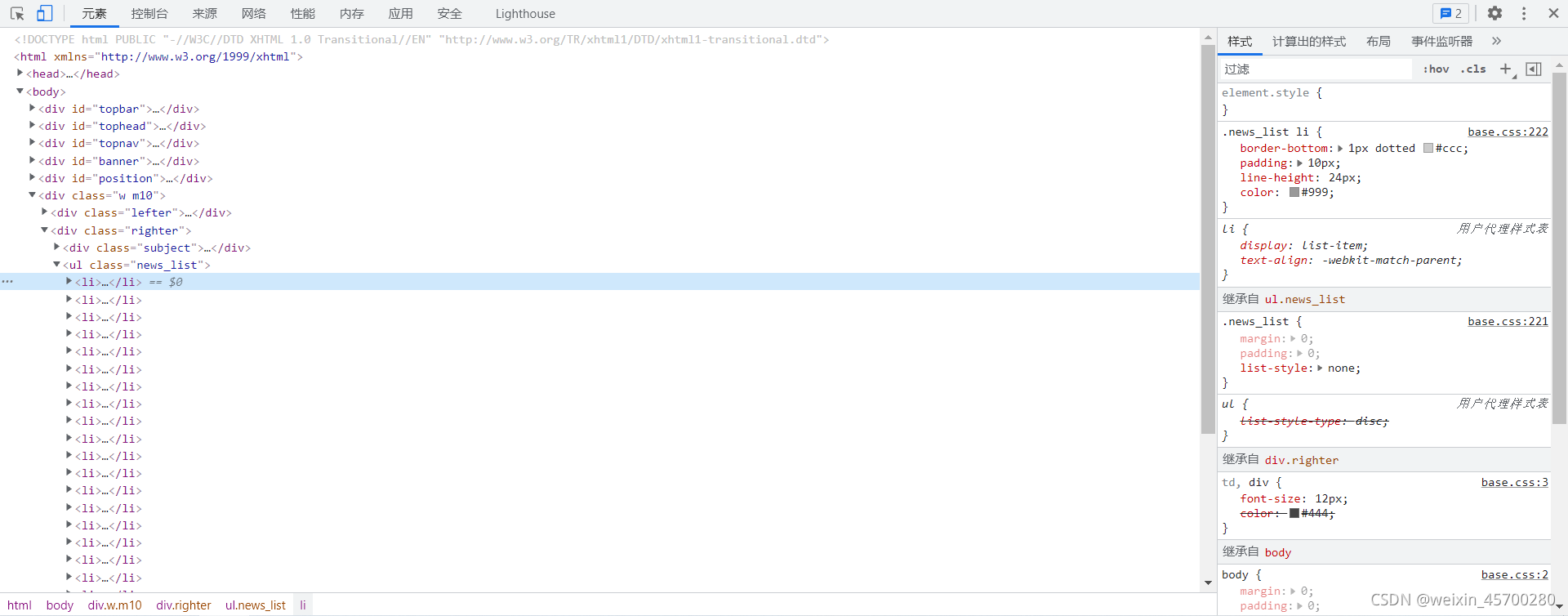Viewport: 1568px width, 616px height.
Task: Open the row actions ellipsis for selected li
Action: pos(7,282)
